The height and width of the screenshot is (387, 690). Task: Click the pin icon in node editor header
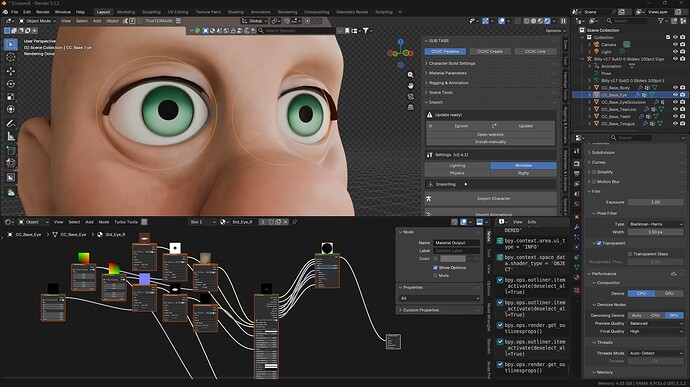click(x=295, y=222)
